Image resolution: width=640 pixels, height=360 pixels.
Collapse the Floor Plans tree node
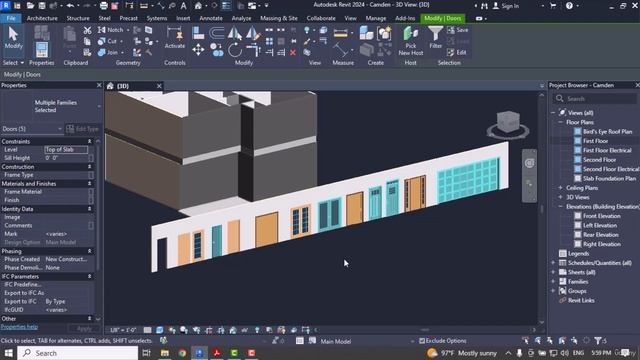560,122
